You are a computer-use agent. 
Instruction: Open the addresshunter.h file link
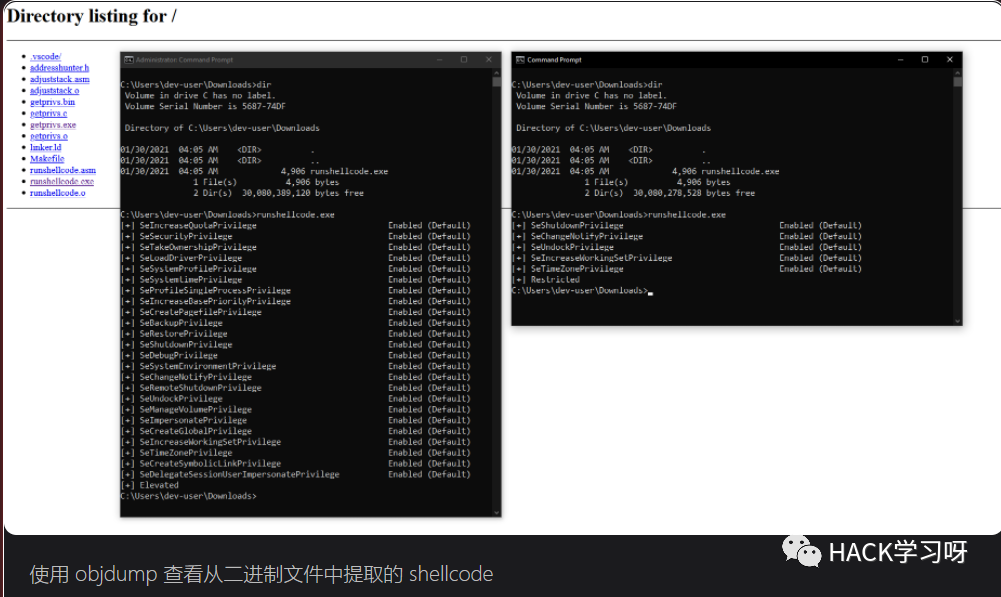pyautogui.click(x=59, y=68)
